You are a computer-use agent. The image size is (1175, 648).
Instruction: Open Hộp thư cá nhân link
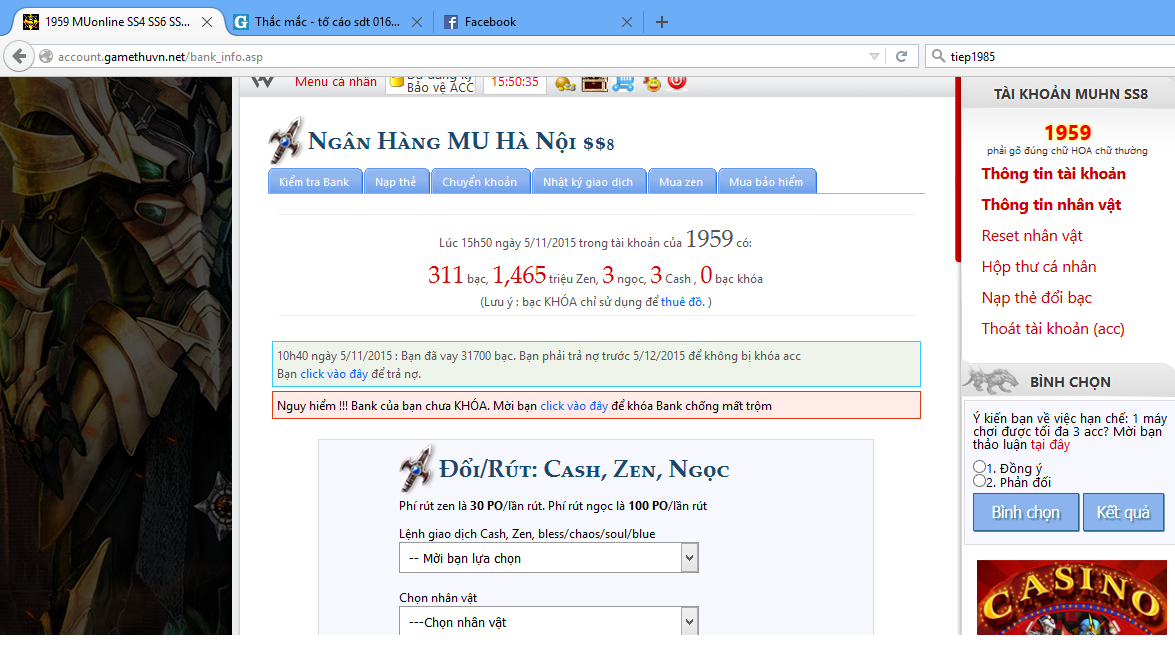pyautogui.click(x=1039, y=267)
